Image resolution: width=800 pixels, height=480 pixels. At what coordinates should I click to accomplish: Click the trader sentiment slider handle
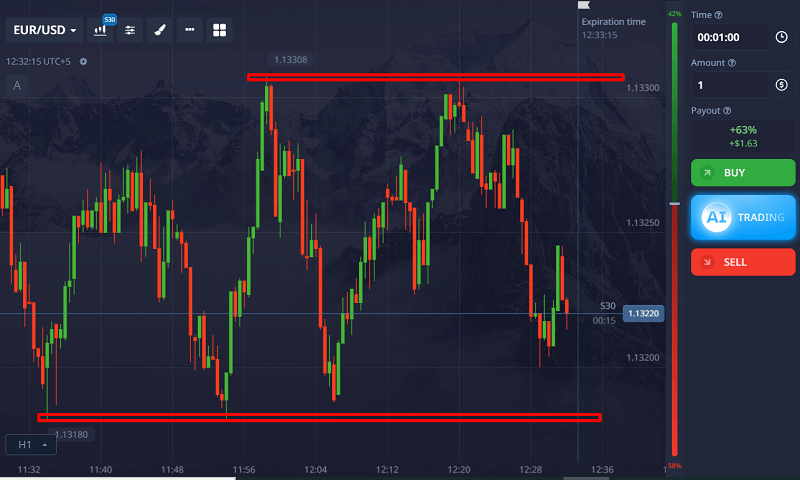tap(674, 204)
